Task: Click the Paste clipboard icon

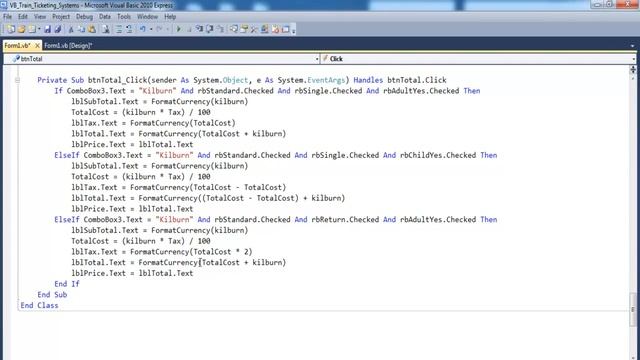Action: [92, 29]
